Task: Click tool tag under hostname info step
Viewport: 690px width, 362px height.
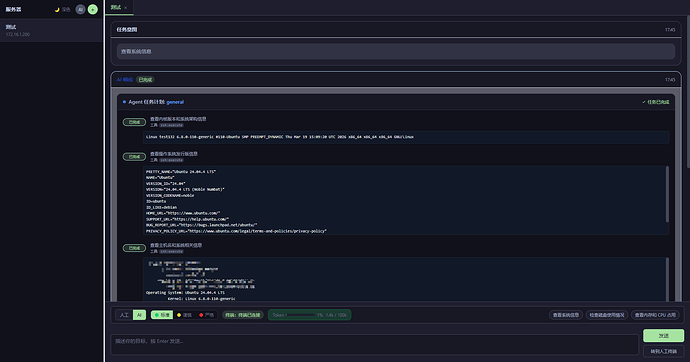Action: [171, 252]
